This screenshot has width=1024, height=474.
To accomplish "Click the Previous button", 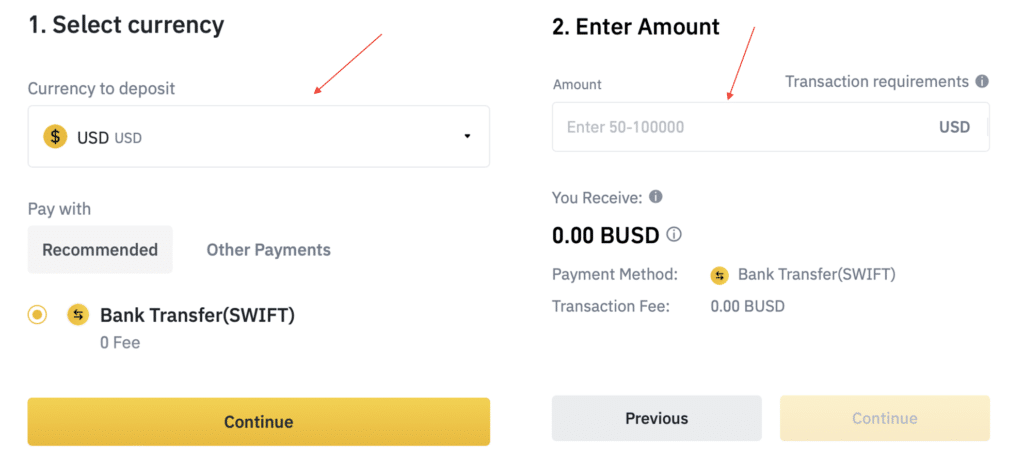I will coord(657,418).
